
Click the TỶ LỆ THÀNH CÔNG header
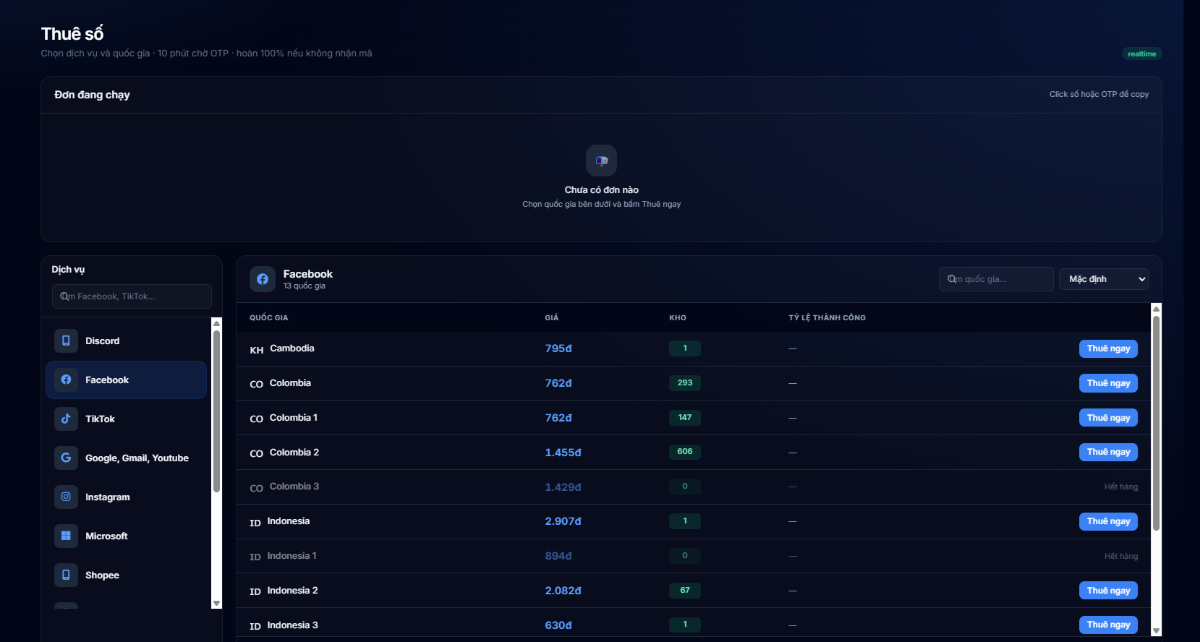(827, 318)
